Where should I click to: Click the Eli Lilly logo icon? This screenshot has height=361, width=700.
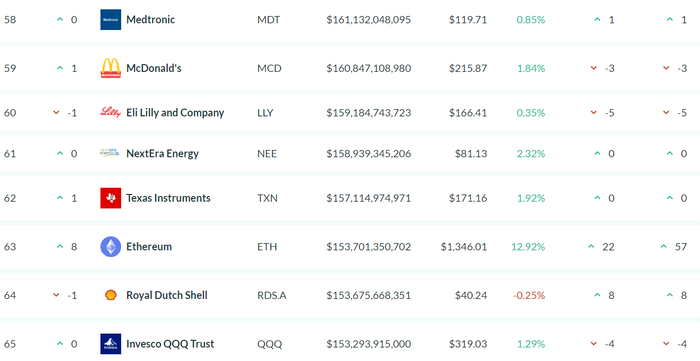[x=110, y=112]
